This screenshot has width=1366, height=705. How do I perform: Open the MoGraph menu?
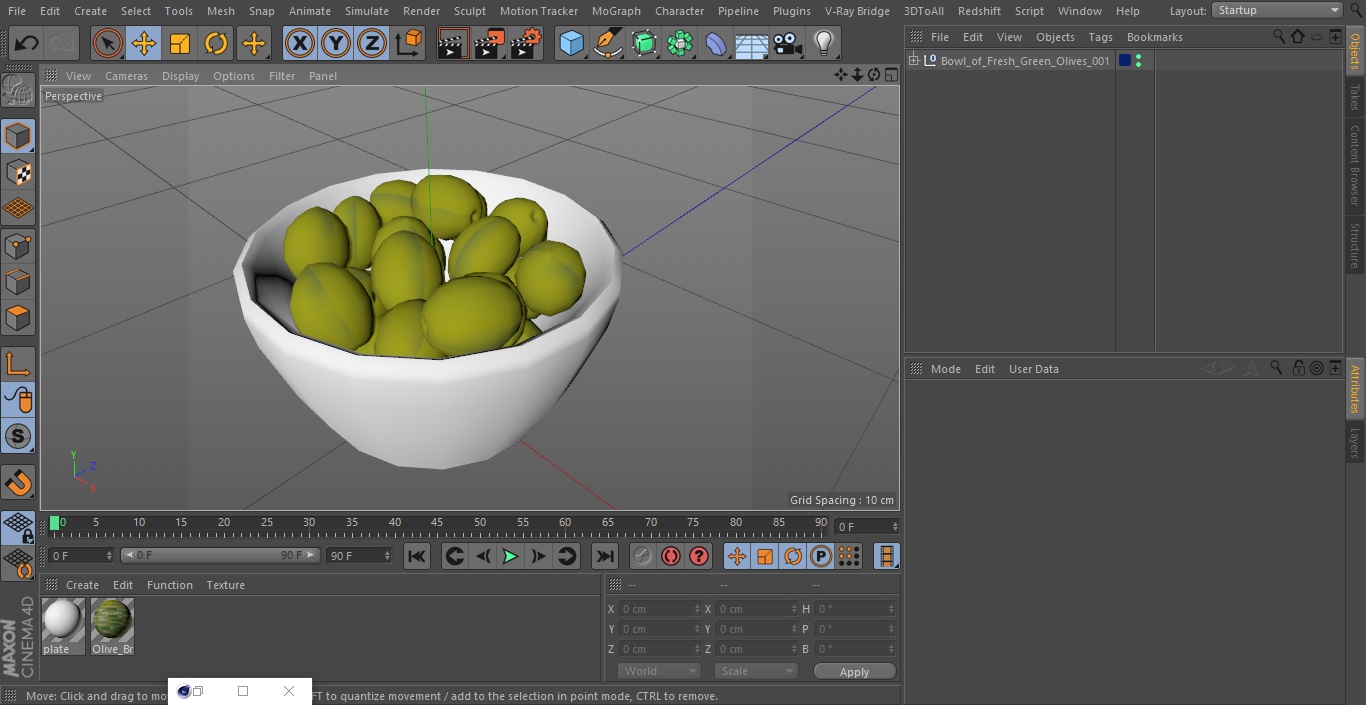tap(616, 11)
